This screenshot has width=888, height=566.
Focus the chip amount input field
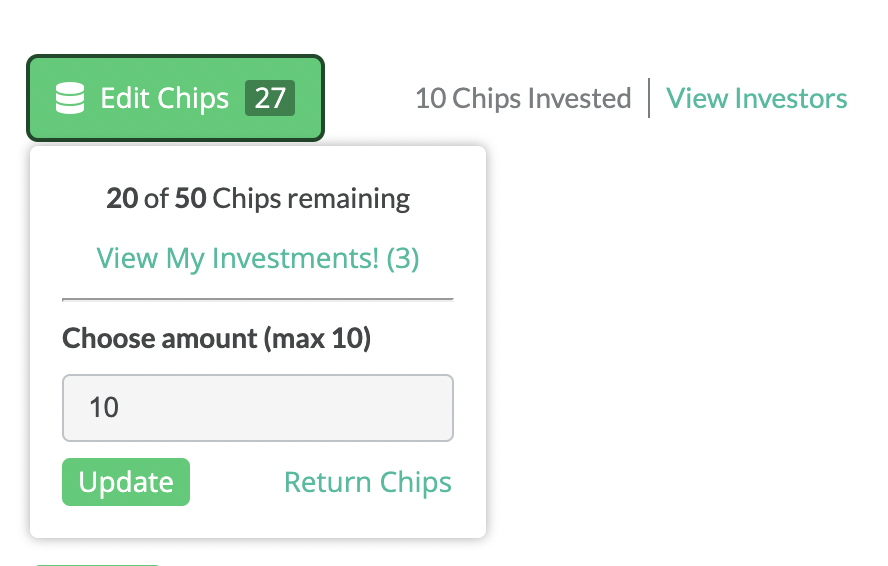258,408
